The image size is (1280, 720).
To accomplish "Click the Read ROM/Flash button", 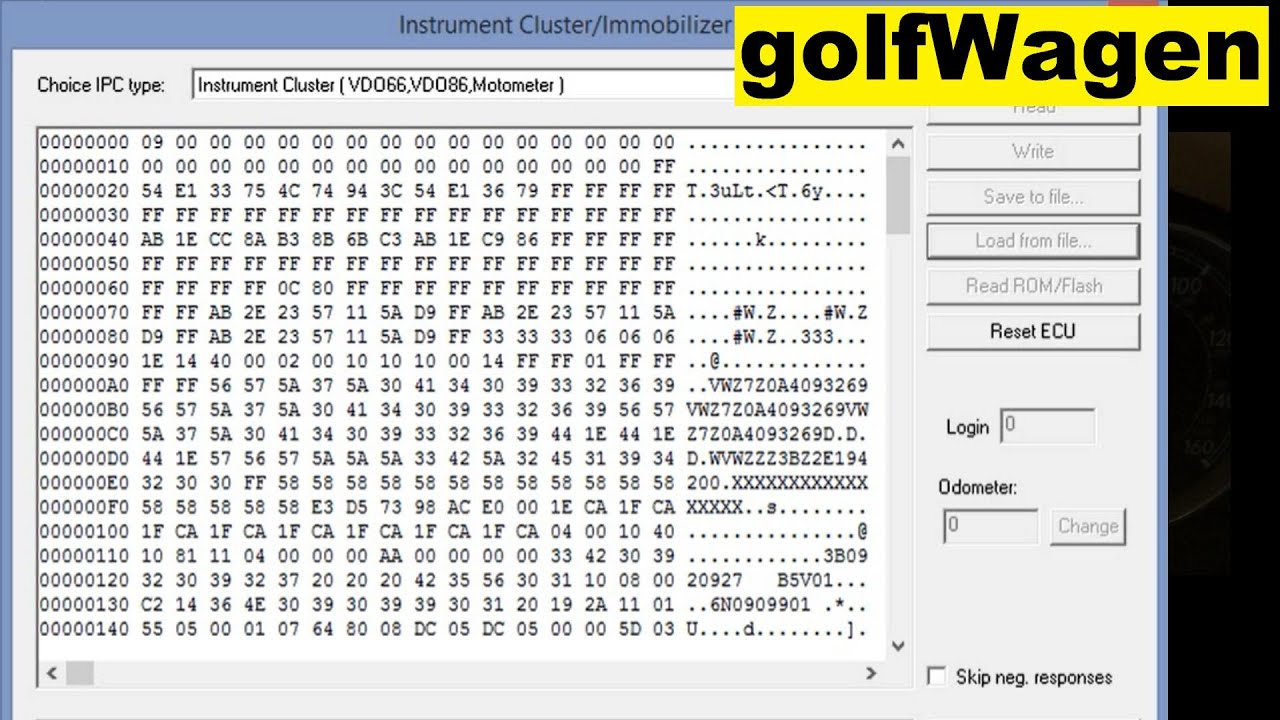I will coord(1033,286).
